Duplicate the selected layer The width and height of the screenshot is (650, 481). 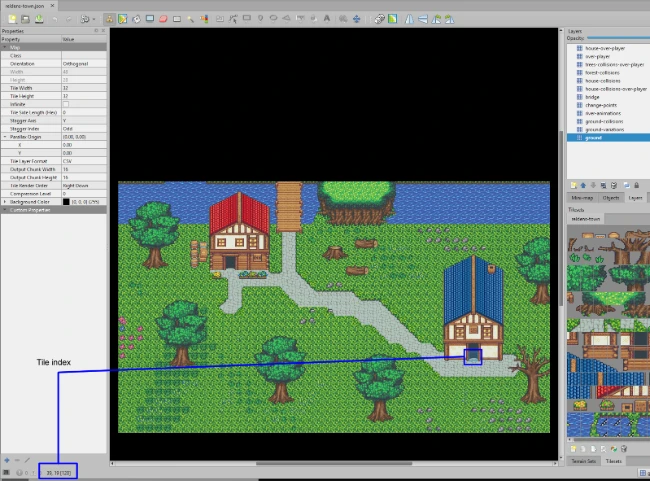603,185
